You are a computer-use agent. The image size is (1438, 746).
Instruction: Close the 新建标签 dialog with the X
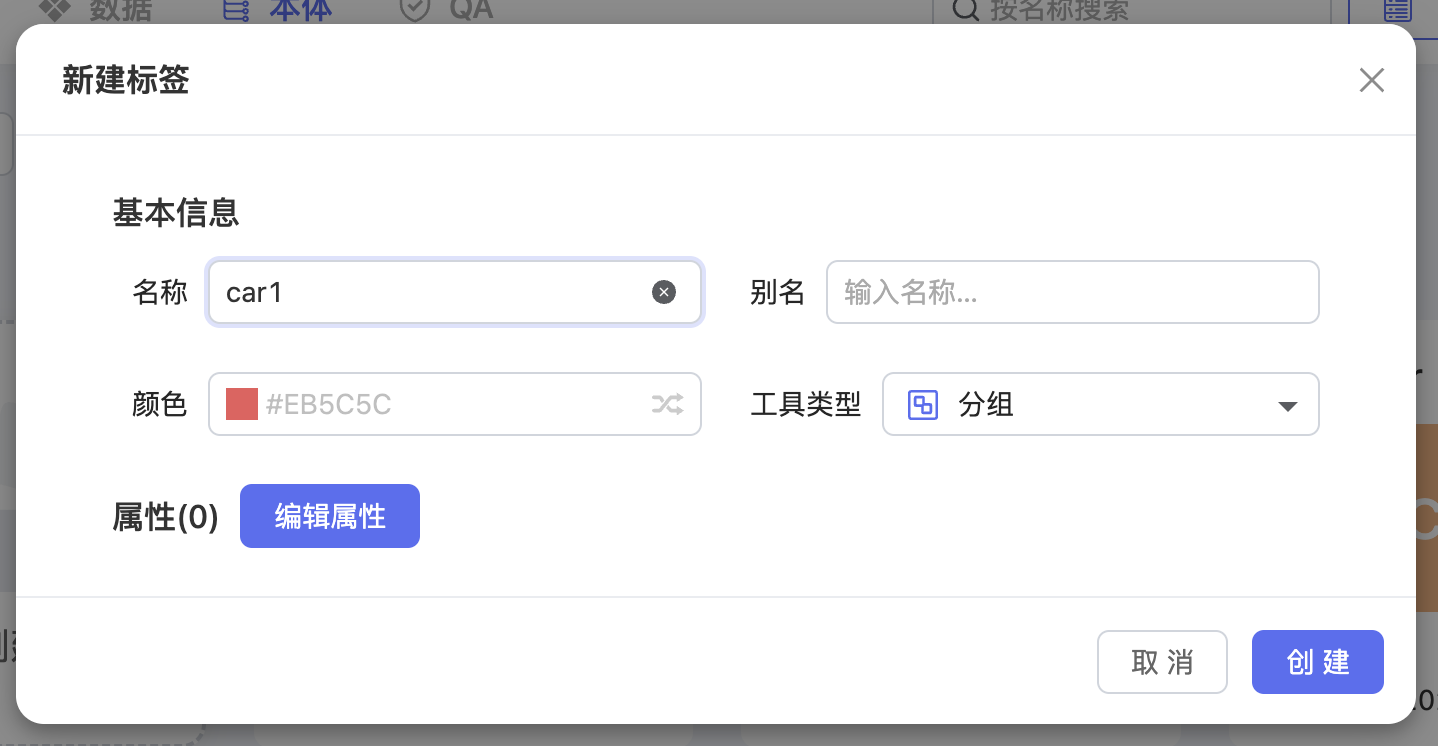click(1371, 80)
